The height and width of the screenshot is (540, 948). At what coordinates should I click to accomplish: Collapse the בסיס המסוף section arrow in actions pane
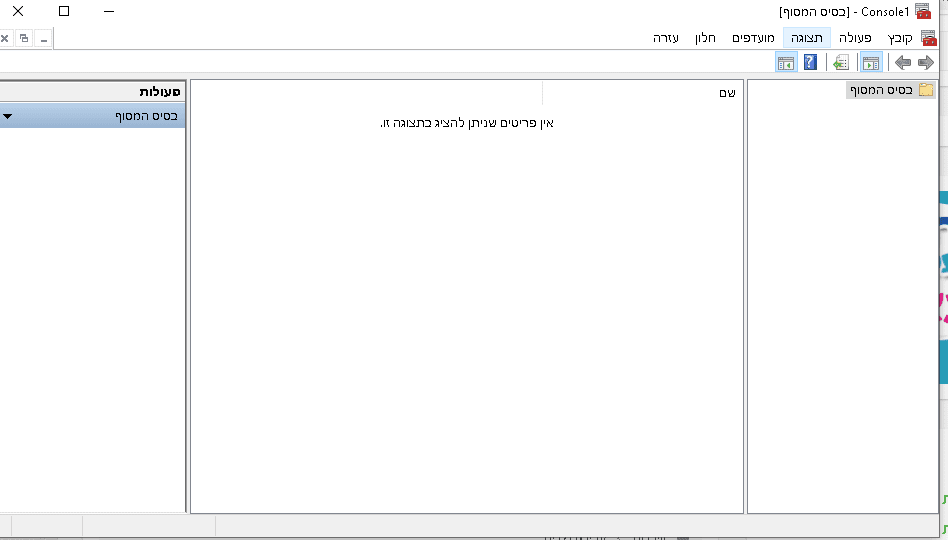coord(7,115)
